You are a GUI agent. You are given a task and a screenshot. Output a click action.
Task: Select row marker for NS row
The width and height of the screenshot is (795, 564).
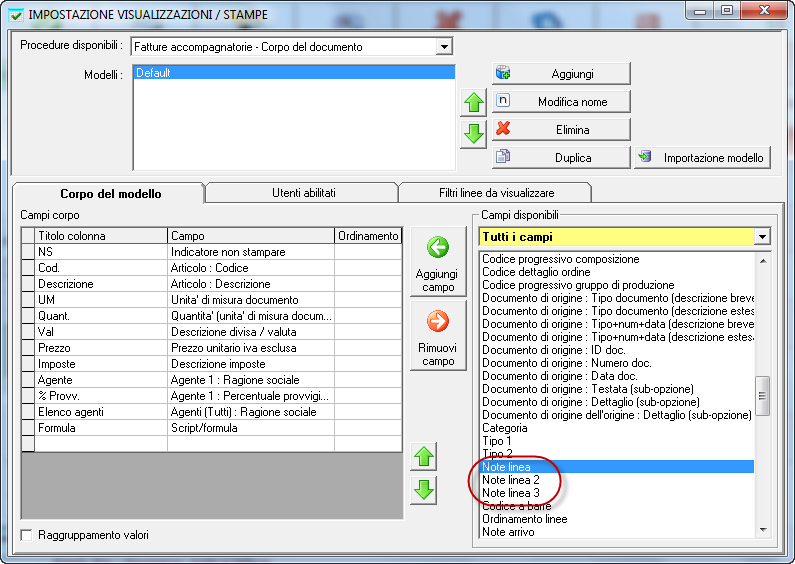(28, 252)
